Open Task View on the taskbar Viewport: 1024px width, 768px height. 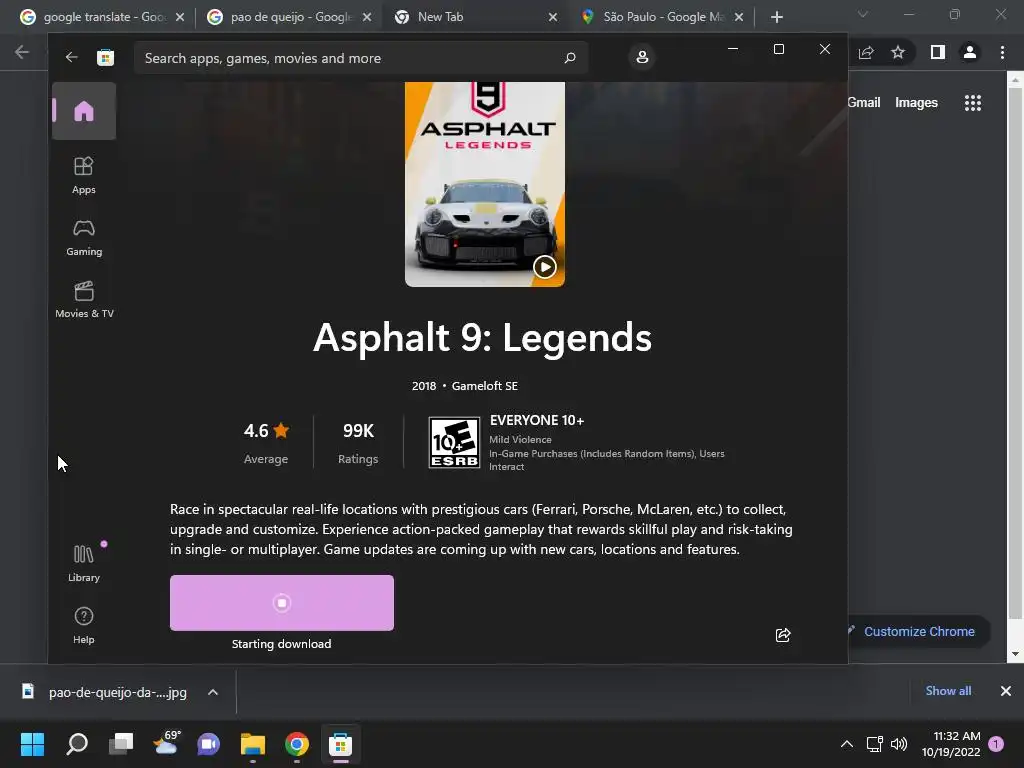pyautogui.click(x=121, y=744)
